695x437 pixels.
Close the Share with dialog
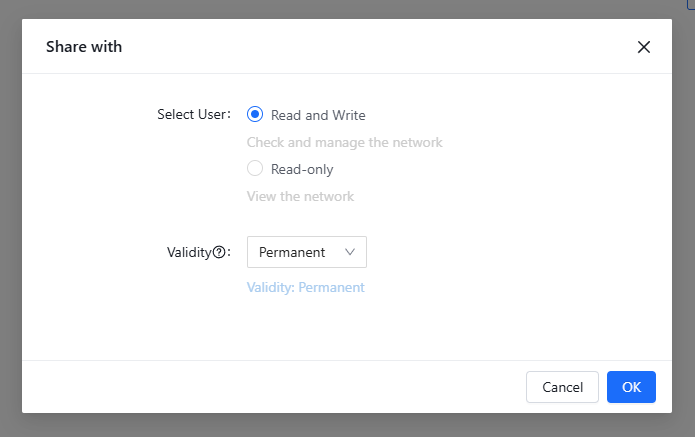click(644, 47)
